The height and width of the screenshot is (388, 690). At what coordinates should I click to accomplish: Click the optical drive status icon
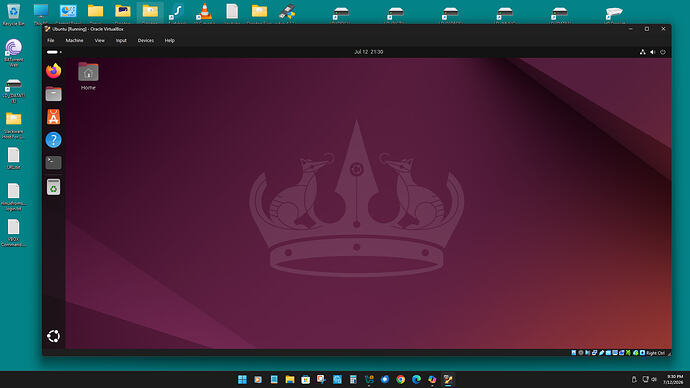pos(581,353)
